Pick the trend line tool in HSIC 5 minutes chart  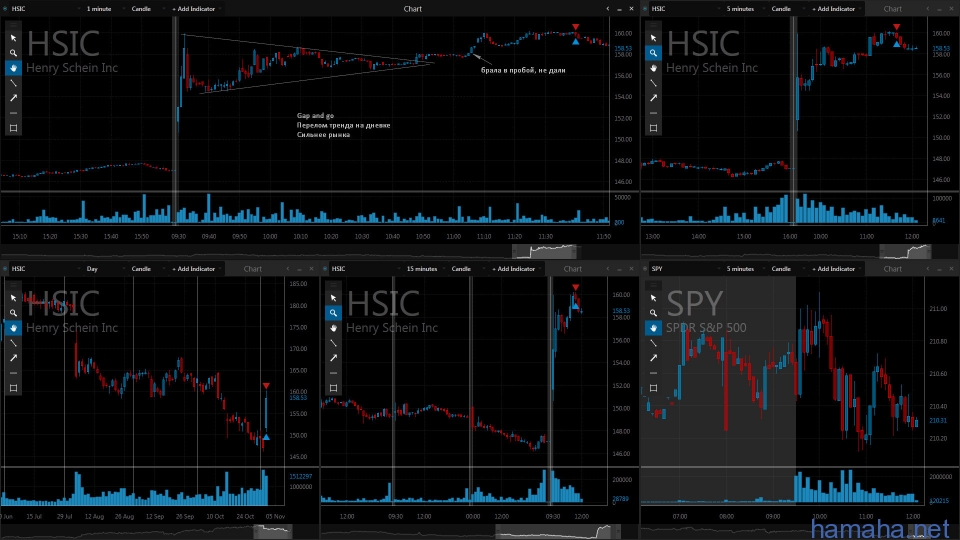(653, 83)
